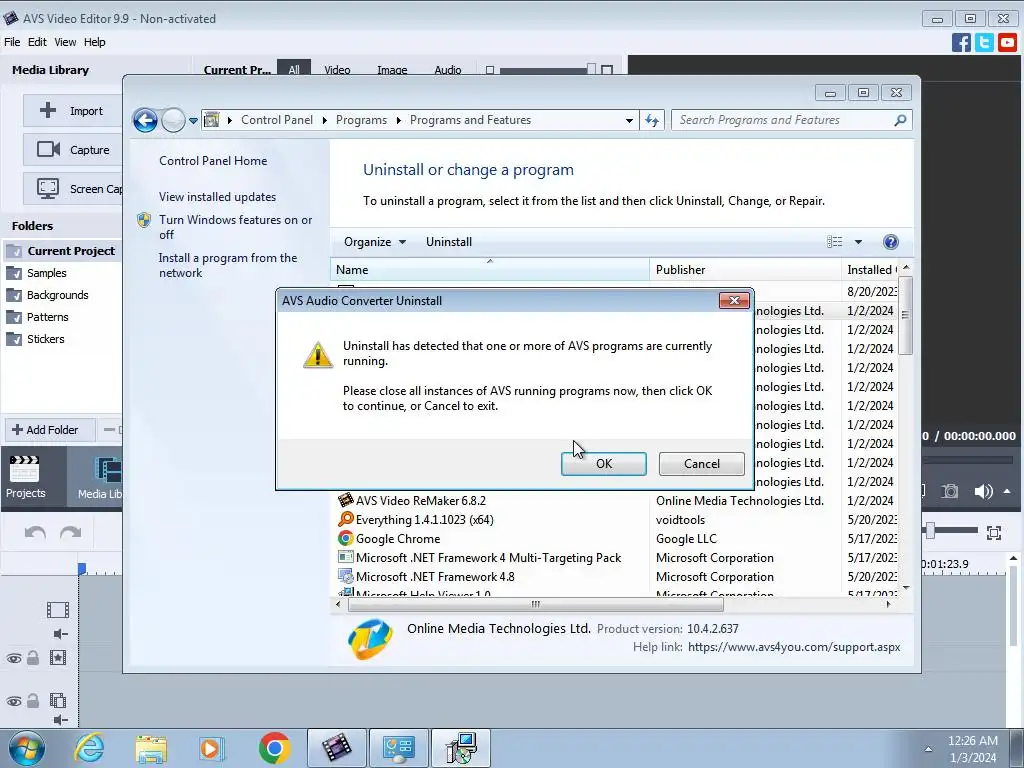
Task: Click the fit-to-screen zoom icon
Action: point(994,533)
